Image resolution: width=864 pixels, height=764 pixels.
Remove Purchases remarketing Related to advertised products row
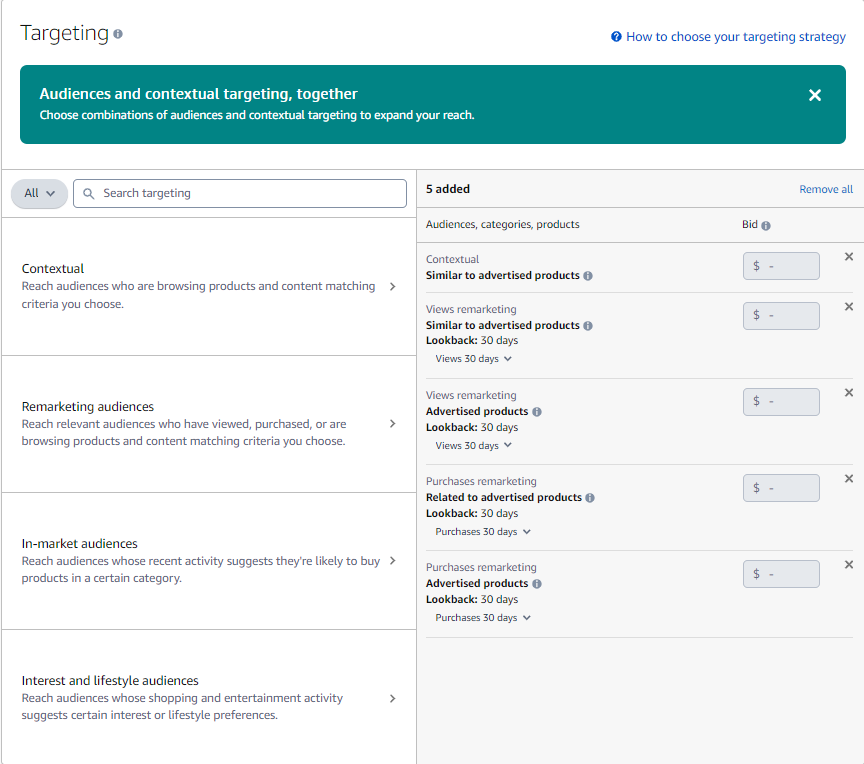[849, 479]
